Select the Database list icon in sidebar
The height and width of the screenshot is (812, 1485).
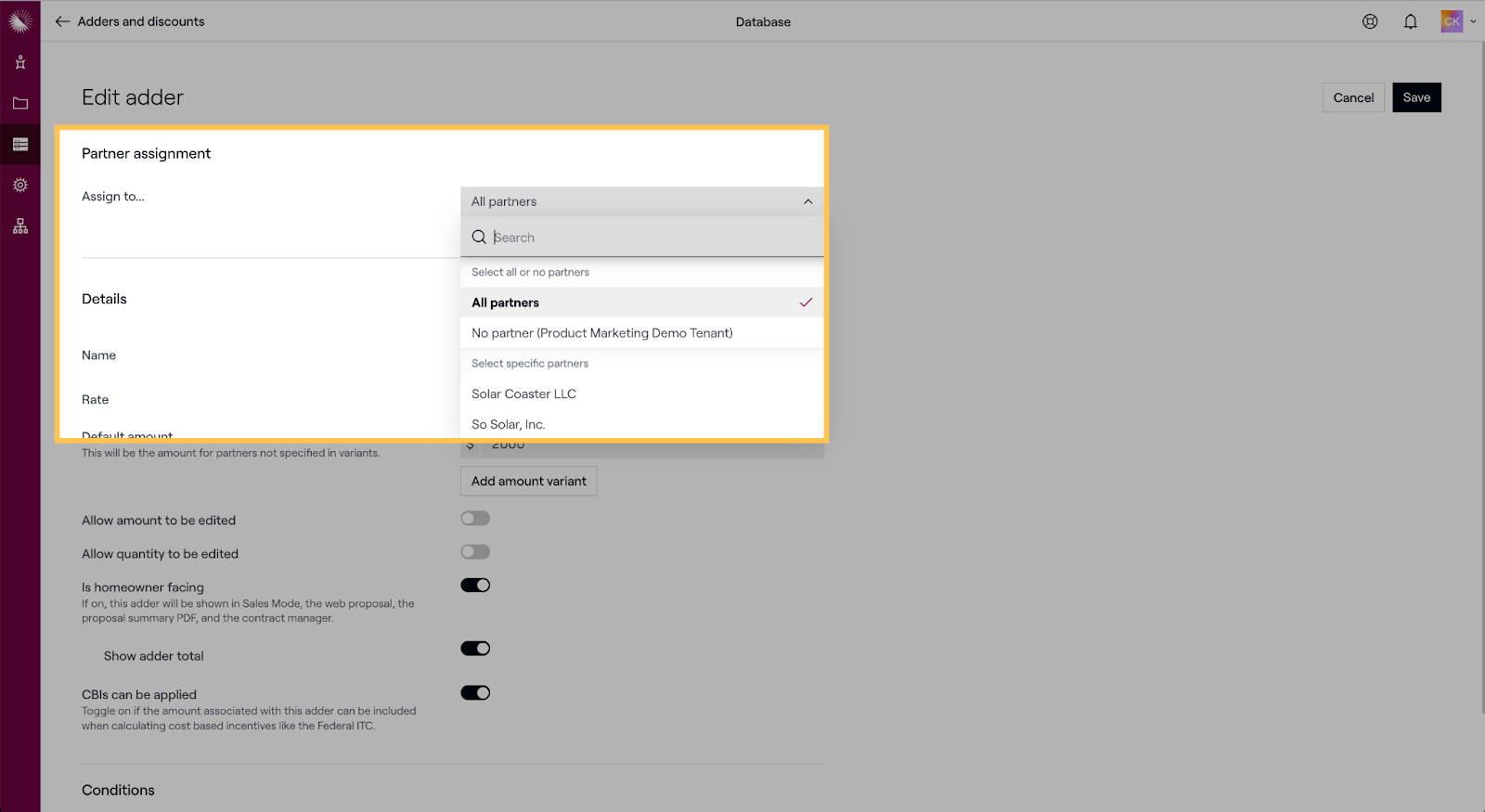point(20,144)
